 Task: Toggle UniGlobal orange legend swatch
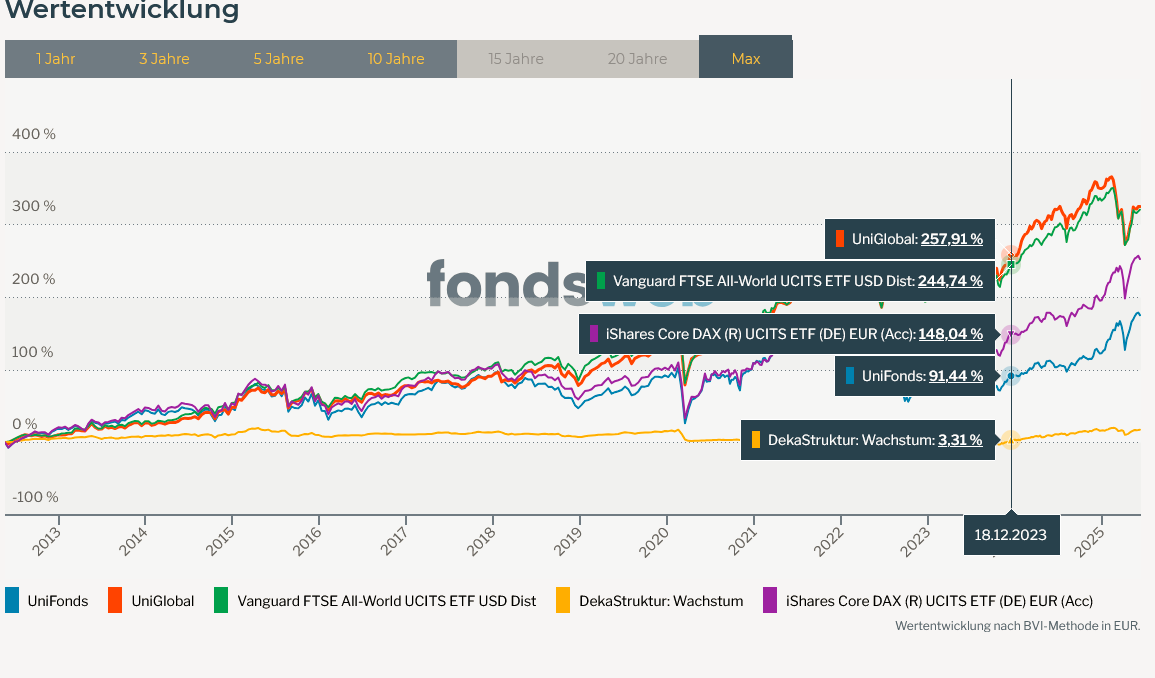115,600
